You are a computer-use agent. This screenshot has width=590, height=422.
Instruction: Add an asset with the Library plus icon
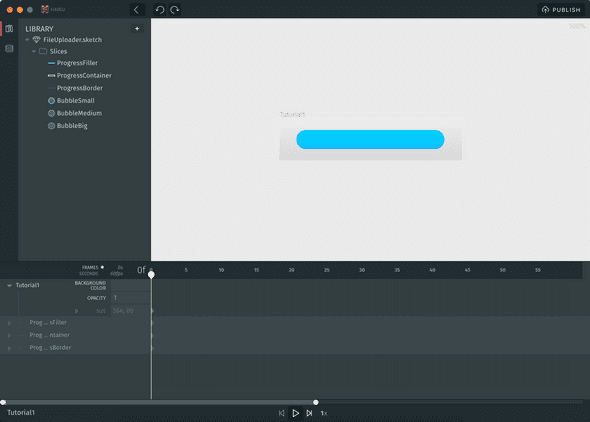coord(137,29)
